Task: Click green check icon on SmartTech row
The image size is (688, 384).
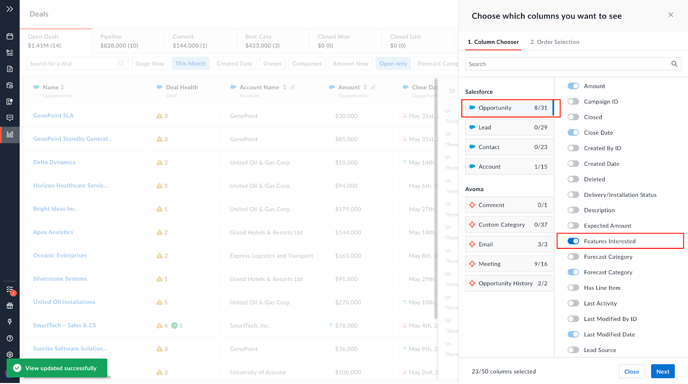Action: (x=174, y=326)
